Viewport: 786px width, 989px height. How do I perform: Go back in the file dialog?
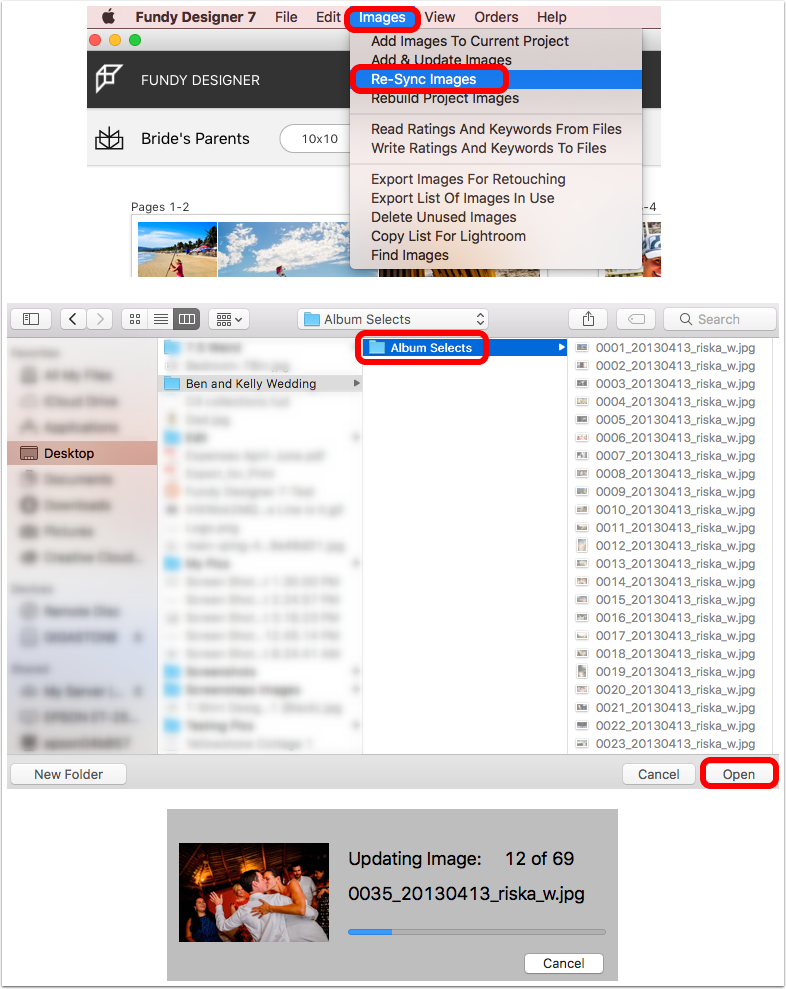[73, 319]
